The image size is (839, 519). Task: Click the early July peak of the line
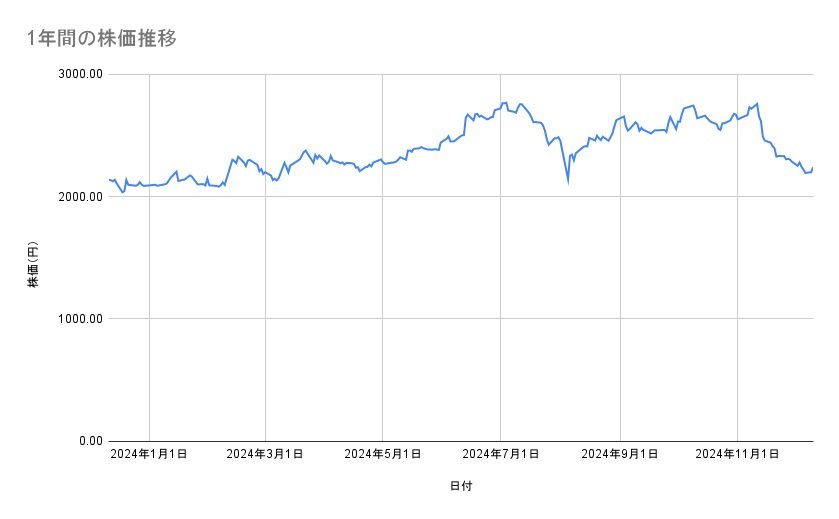point(506,102)
